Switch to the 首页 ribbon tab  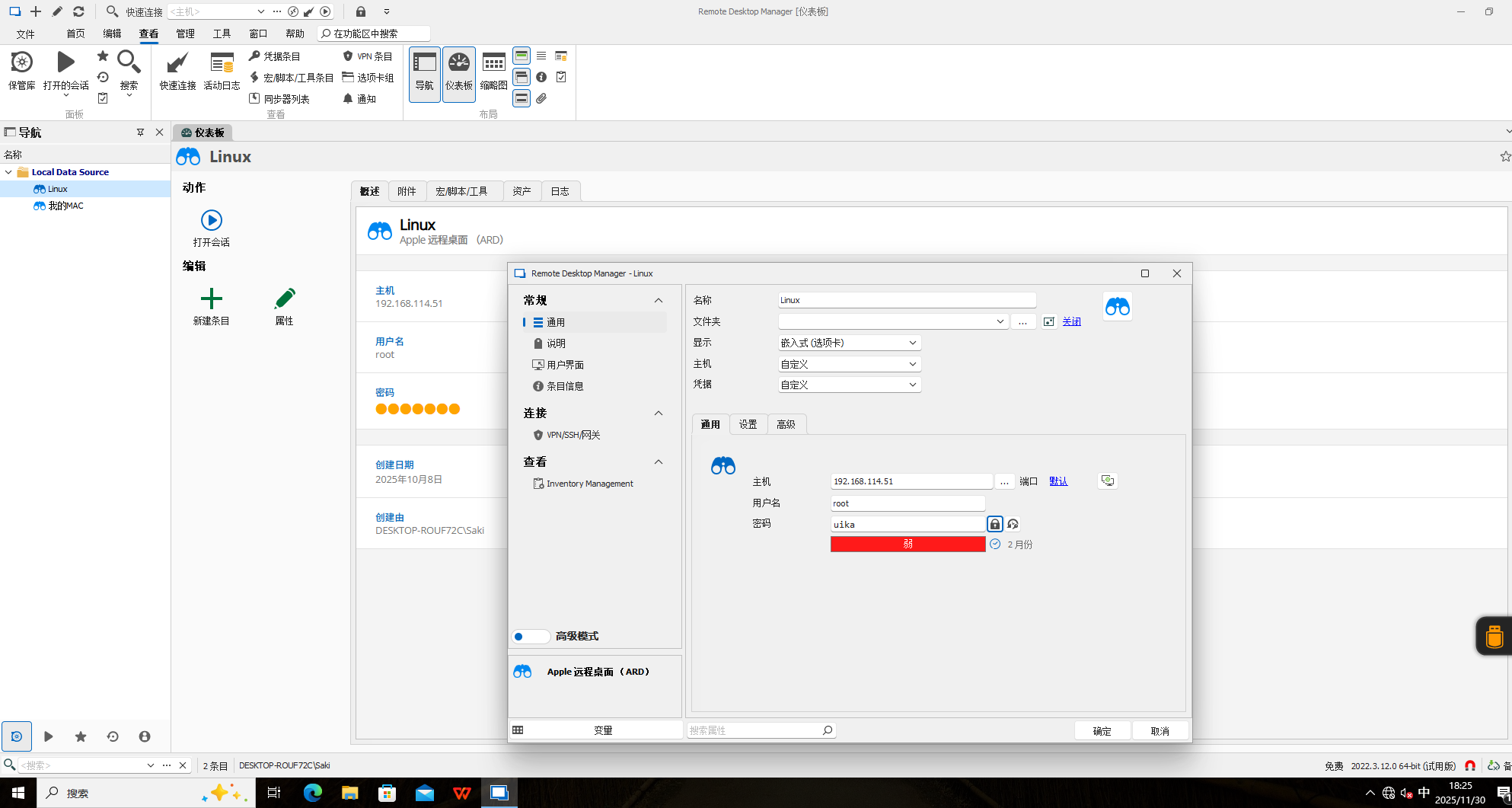click(x=76, y=34)
